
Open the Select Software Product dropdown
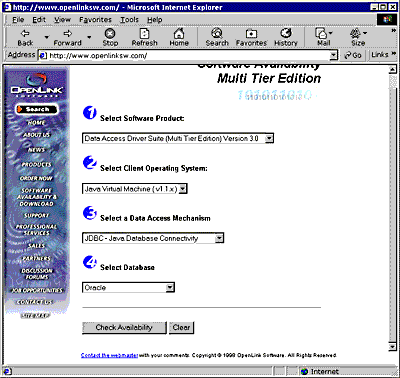pyautogui.click(x=178, y=138)
